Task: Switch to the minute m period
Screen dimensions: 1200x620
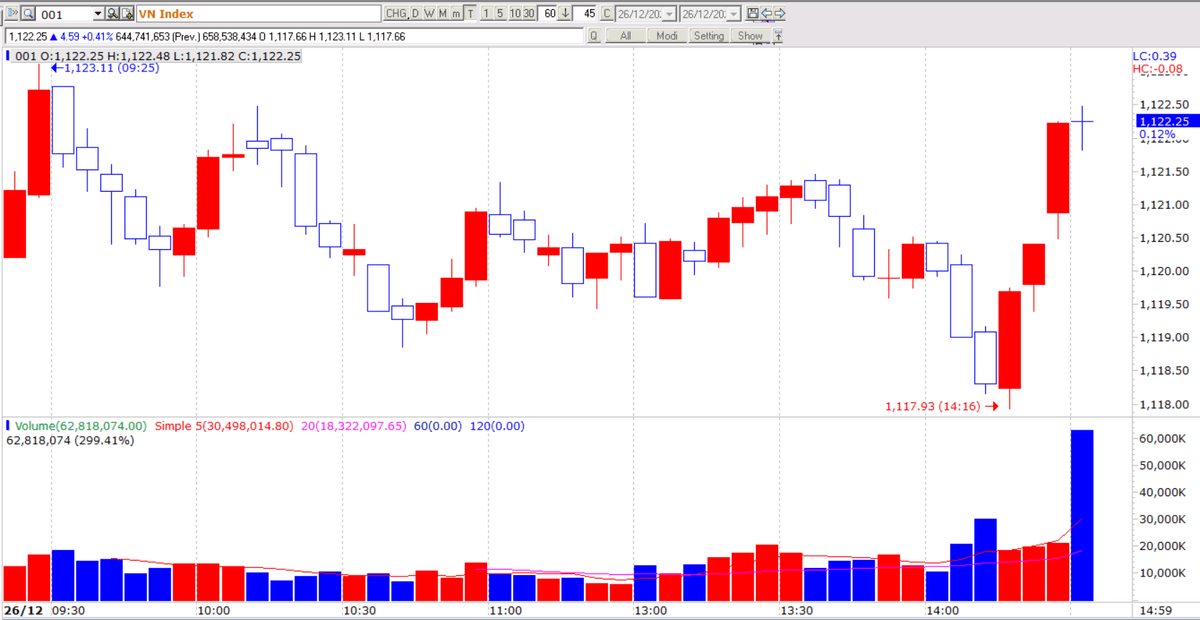Action: [455, 14]
